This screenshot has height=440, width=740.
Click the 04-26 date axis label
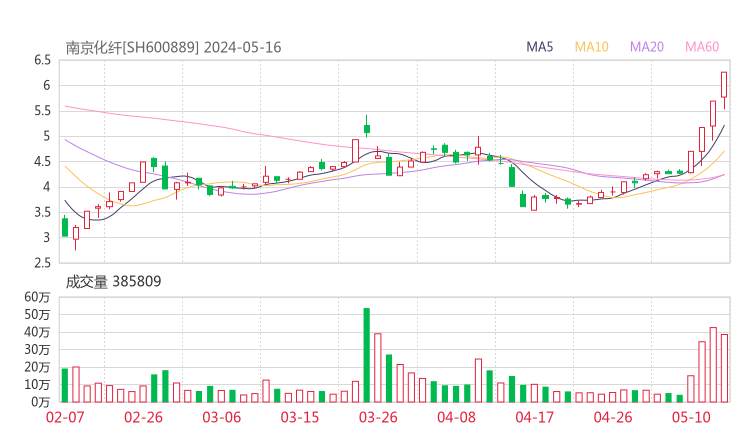pos(613,417)
